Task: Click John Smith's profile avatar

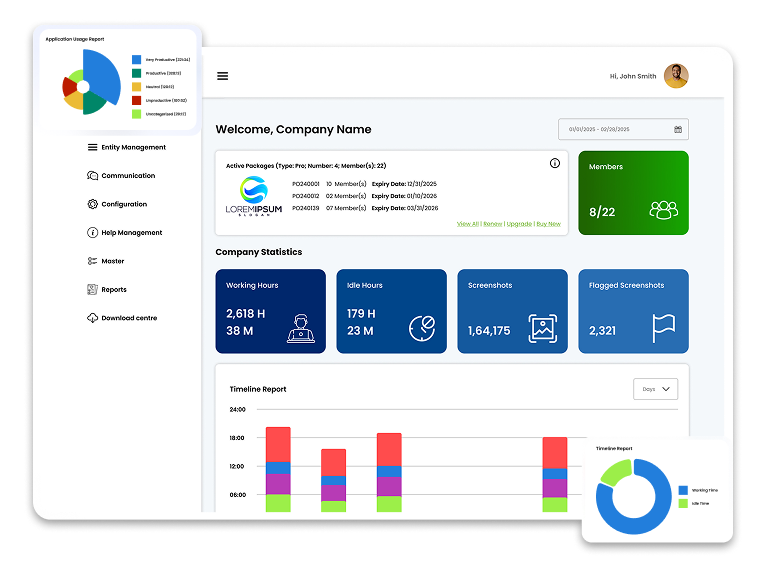Action: coord(676,76)
